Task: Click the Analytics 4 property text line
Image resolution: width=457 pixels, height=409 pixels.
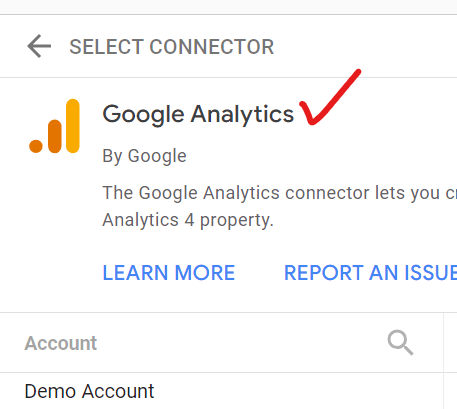Action: coord(188,220)
